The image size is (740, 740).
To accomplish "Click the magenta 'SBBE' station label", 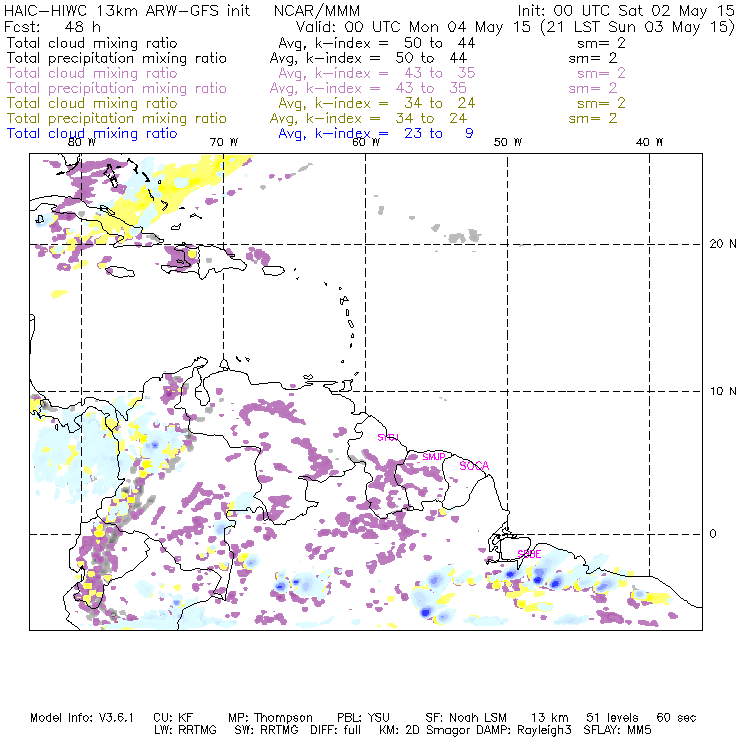I will click(529, 554).
